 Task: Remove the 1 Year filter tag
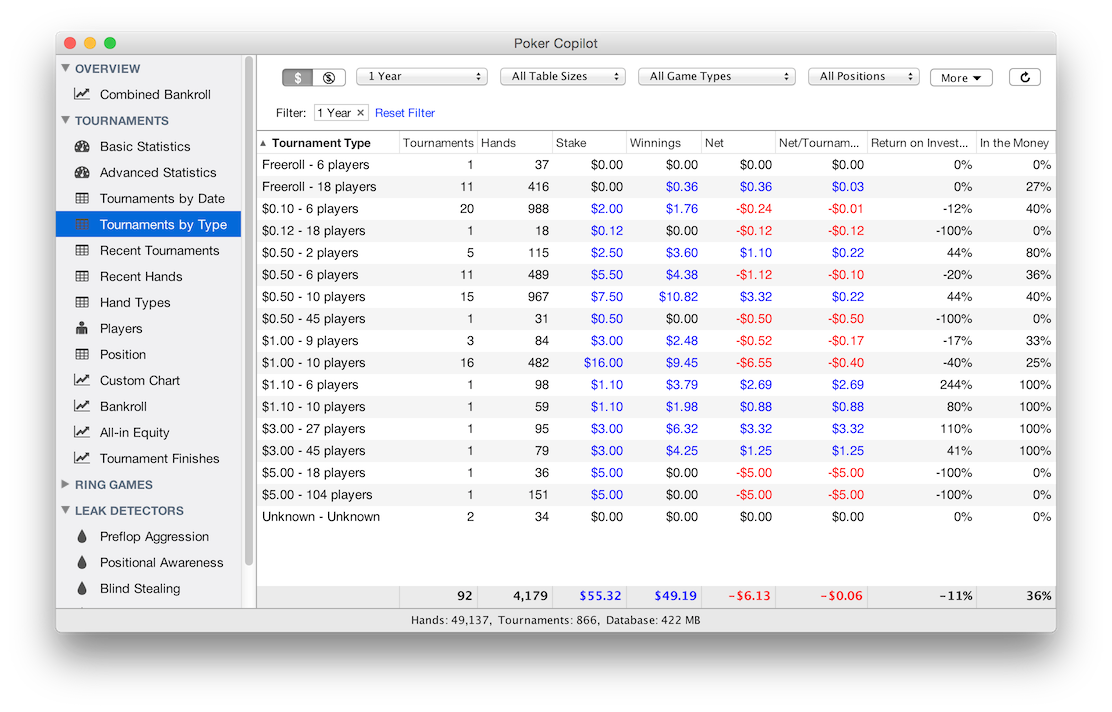[x=360, y=113]
